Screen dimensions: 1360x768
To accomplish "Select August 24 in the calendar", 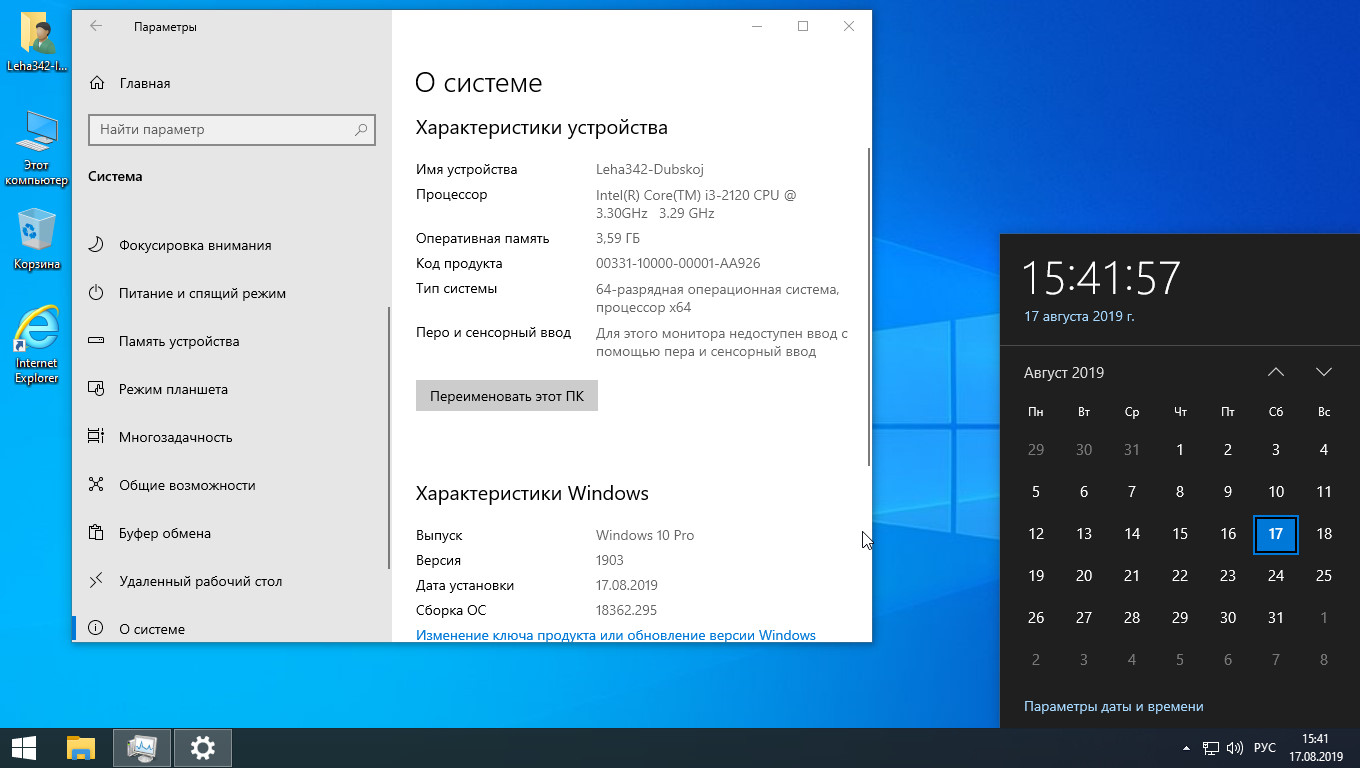I will (1276, 576).
